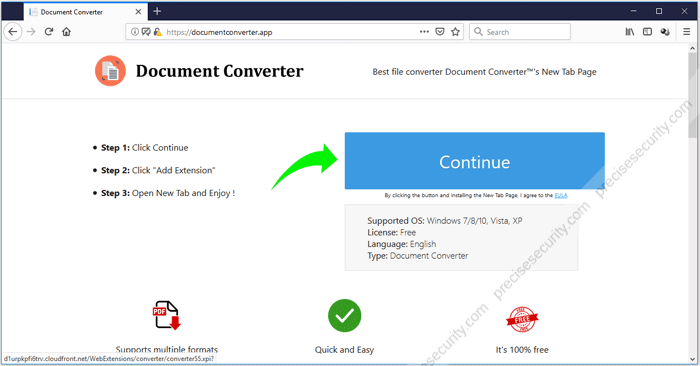
Task: Click the 'Type: Document Converter' line
Action: (418, 256)
